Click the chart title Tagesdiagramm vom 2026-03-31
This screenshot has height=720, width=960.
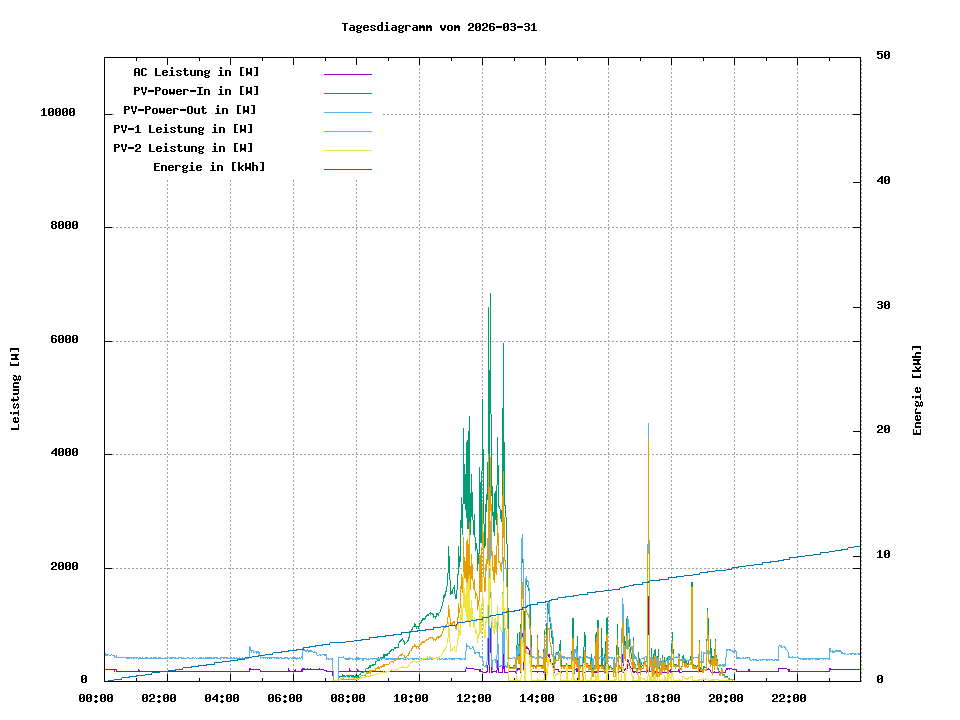tap(439, 27)
